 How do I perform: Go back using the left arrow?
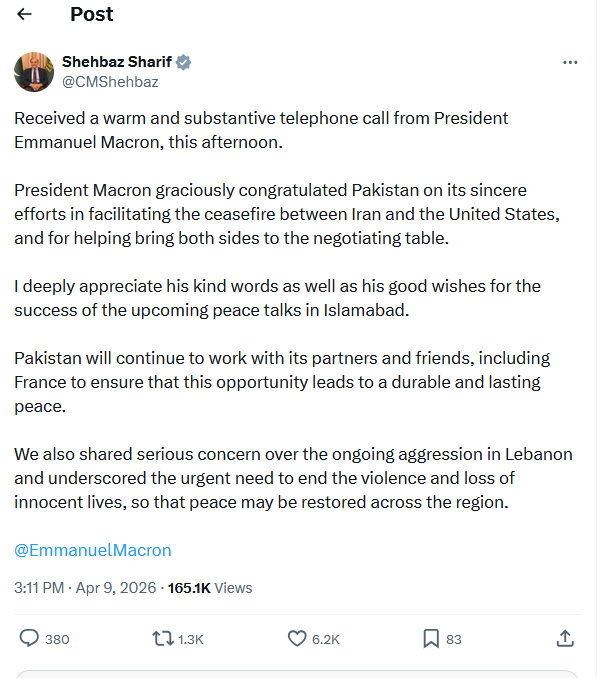click(x=25, y=15)
